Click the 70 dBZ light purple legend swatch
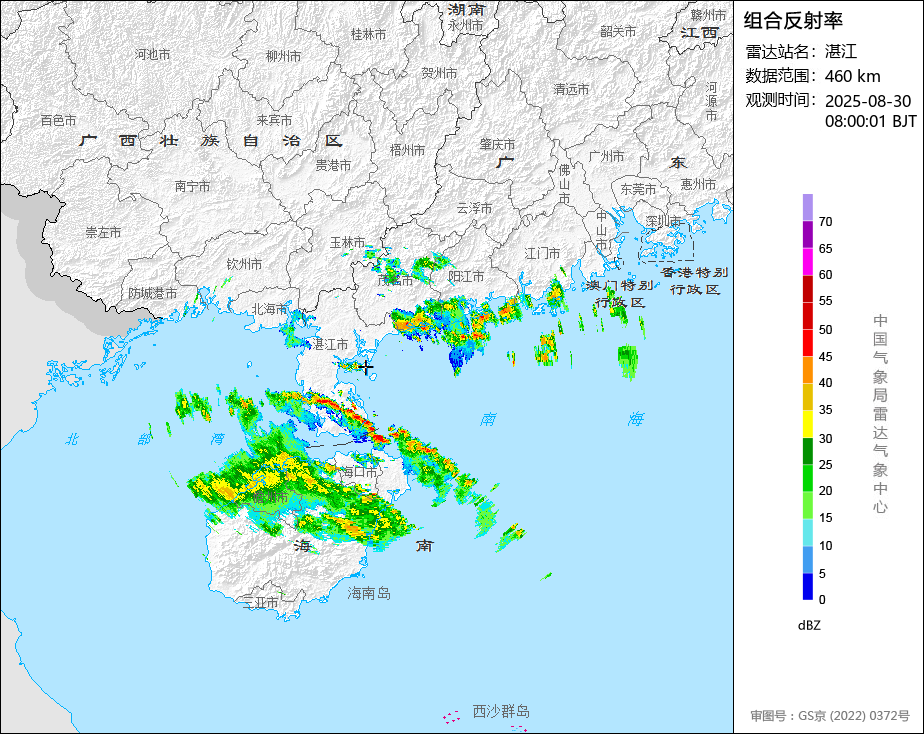924x734 pixels. tap(807, 207)
